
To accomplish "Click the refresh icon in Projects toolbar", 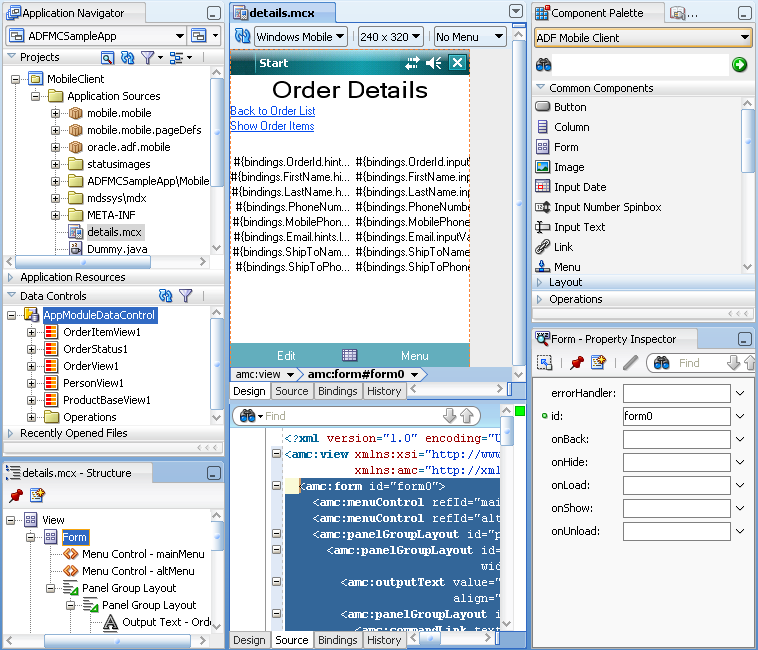I will [128, 58].
